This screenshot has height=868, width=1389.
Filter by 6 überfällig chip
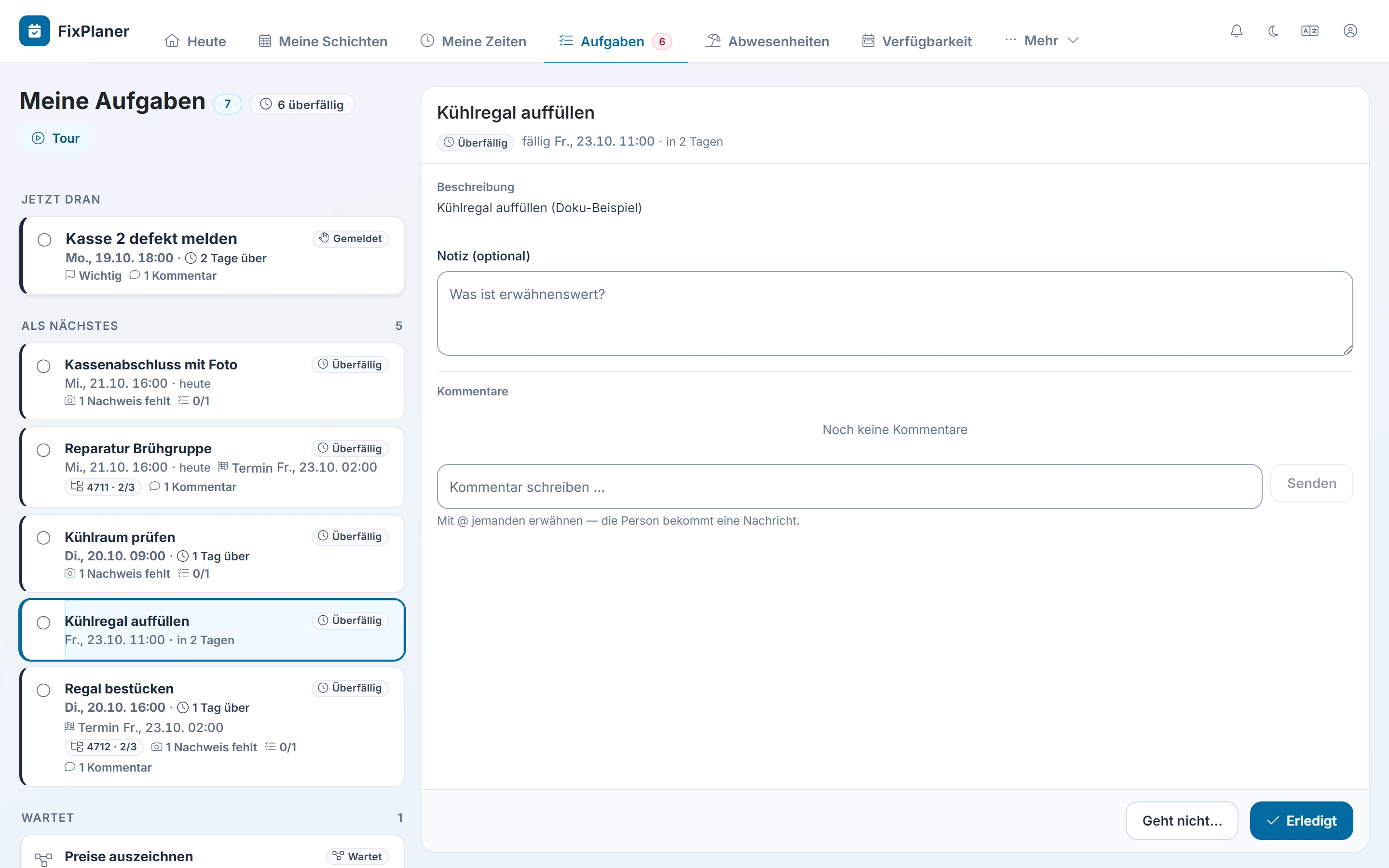coord(302,105)
